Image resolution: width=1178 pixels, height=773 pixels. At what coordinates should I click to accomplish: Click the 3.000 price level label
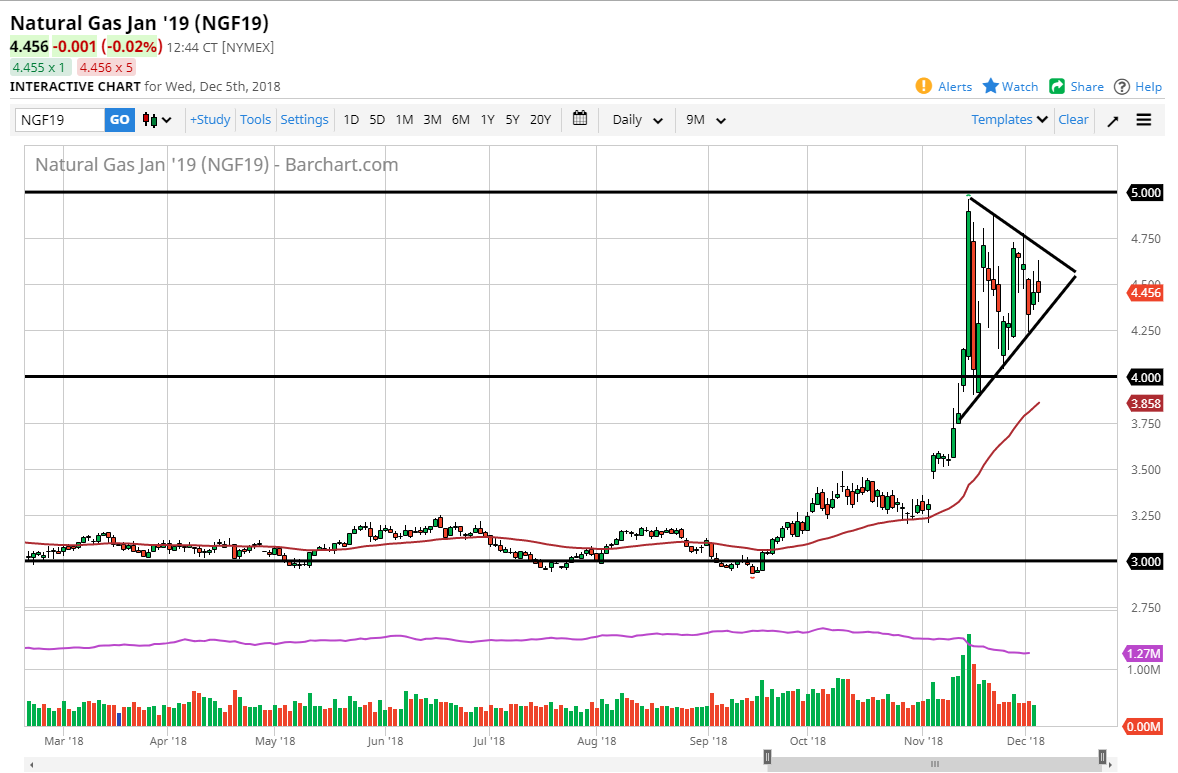[x=1145, y=561]
